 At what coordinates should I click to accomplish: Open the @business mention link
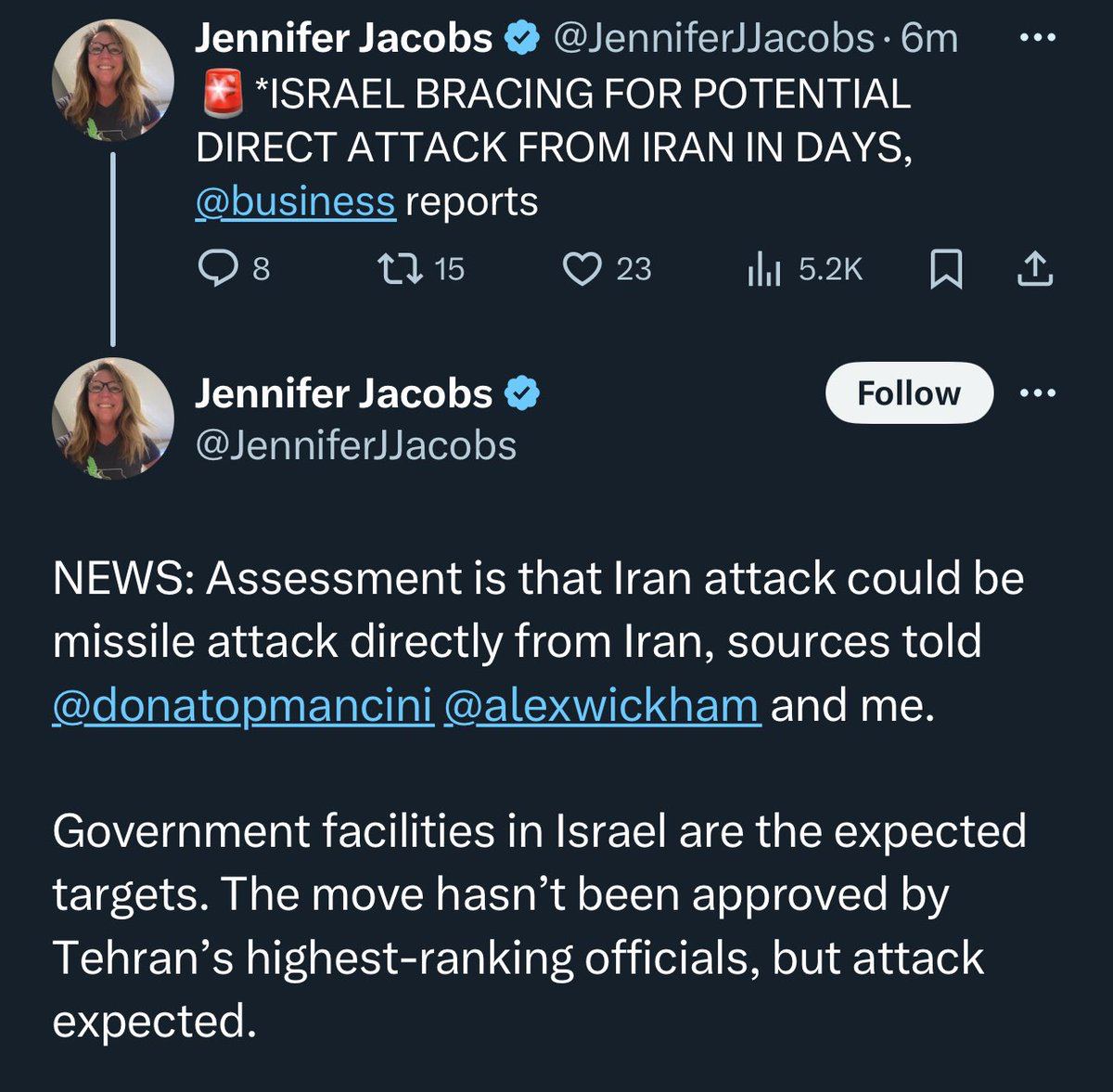click(x=295, y=201)
